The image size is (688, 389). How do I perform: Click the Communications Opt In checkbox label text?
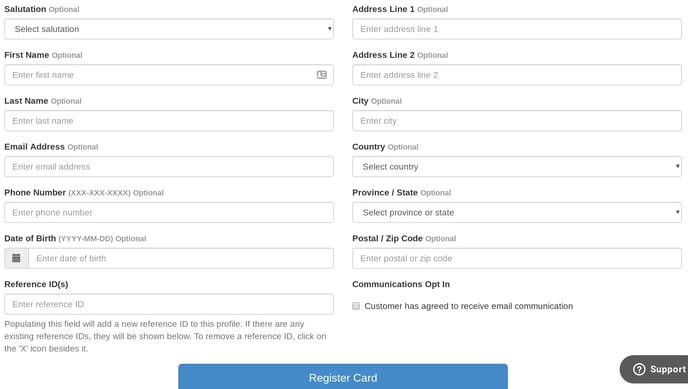pyautogui.click(x=469, y=306)
